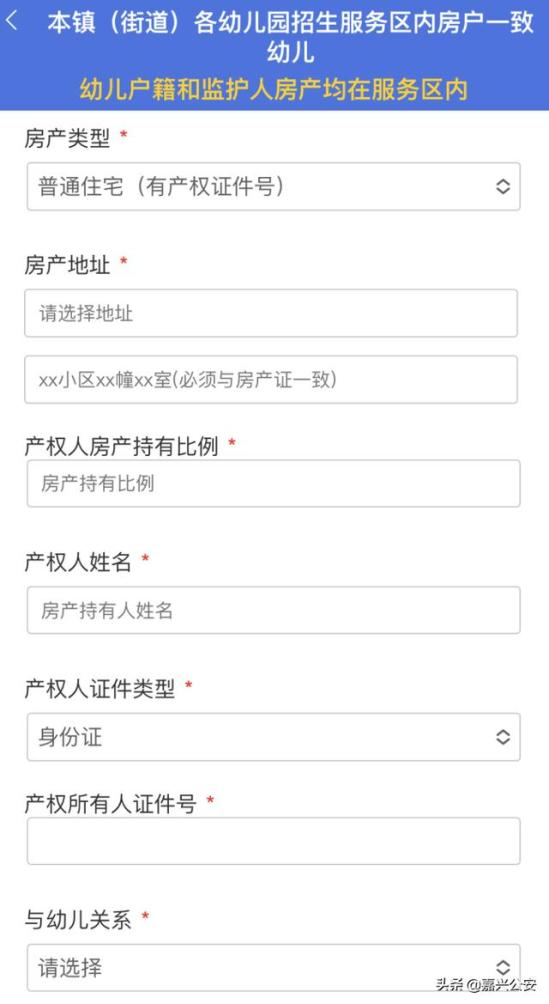
Task: Open the 产权人证件类型 dropdown showing 身份证
Action: point(274,737)
